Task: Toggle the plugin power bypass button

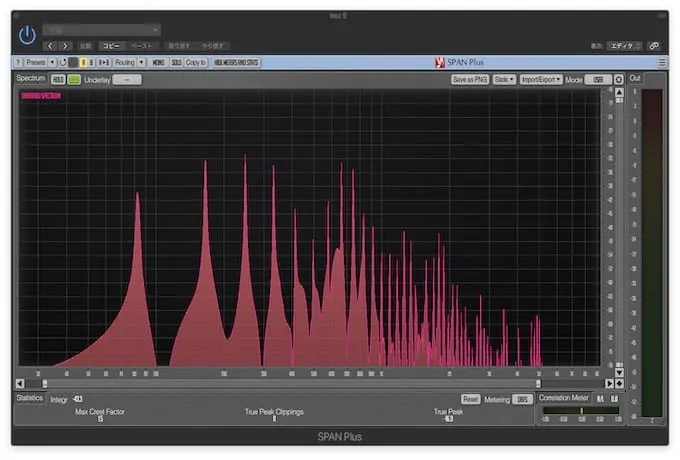Action: tap(27, 35)
